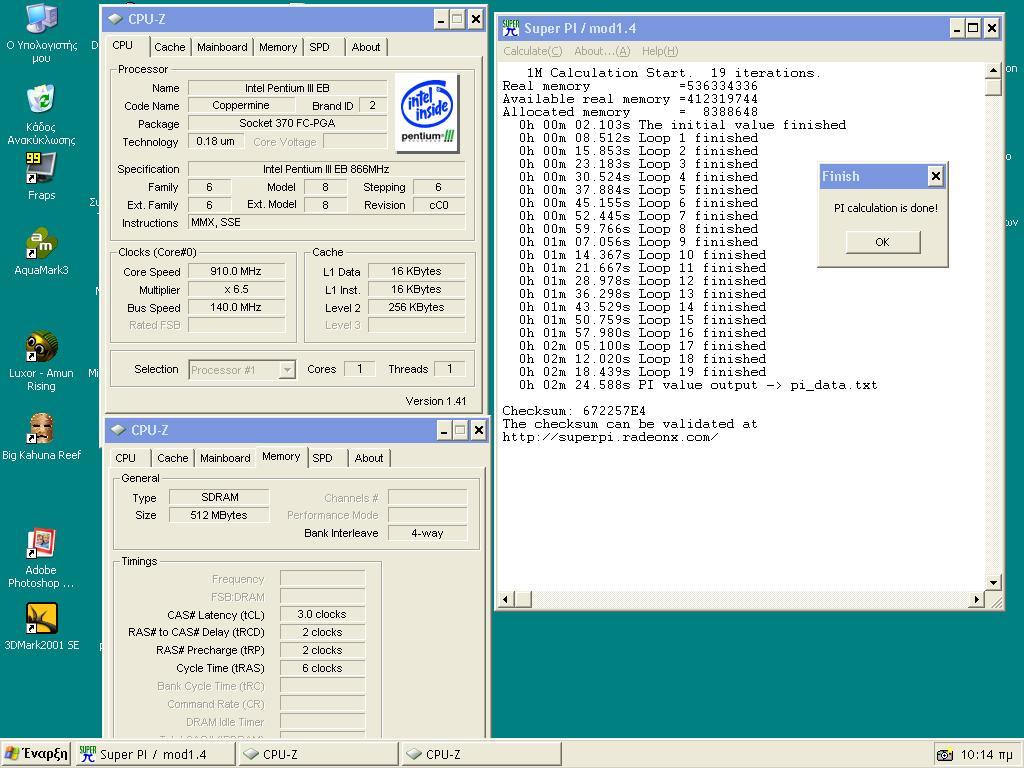
Task: Open the About tab in upper CPU-Z
Action: point(366,47)
